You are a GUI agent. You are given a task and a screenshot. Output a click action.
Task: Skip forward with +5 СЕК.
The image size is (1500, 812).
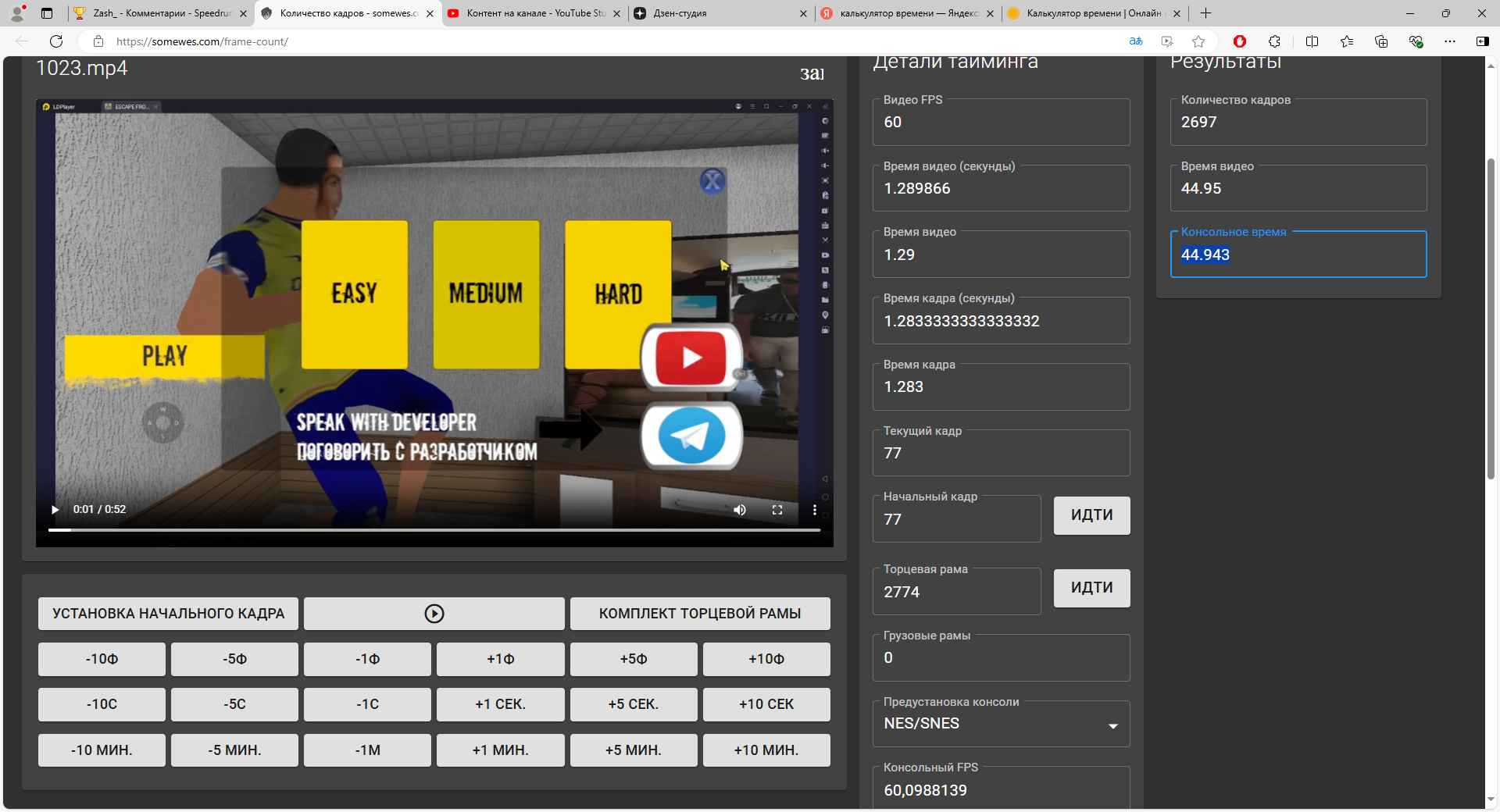point(634,704)
